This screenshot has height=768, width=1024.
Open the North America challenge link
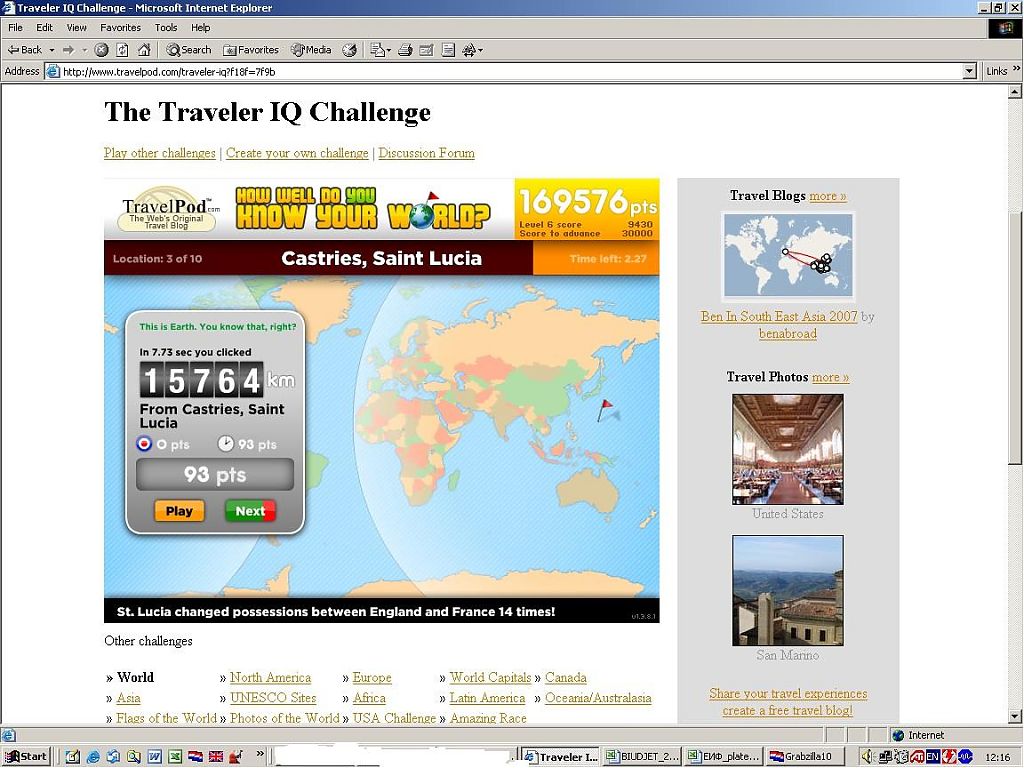pyautogui.click(x=270, y=678)
